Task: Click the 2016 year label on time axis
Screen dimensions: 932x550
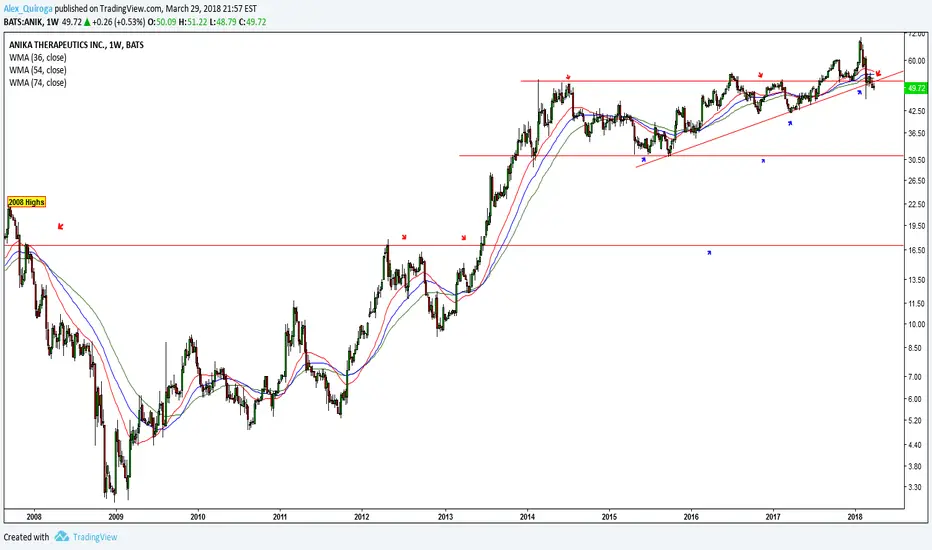Action: click(x=691, y=517)
